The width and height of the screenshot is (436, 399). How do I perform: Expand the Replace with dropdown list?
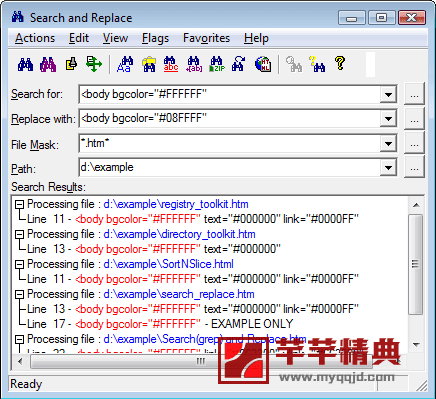(x=388, y=118)
